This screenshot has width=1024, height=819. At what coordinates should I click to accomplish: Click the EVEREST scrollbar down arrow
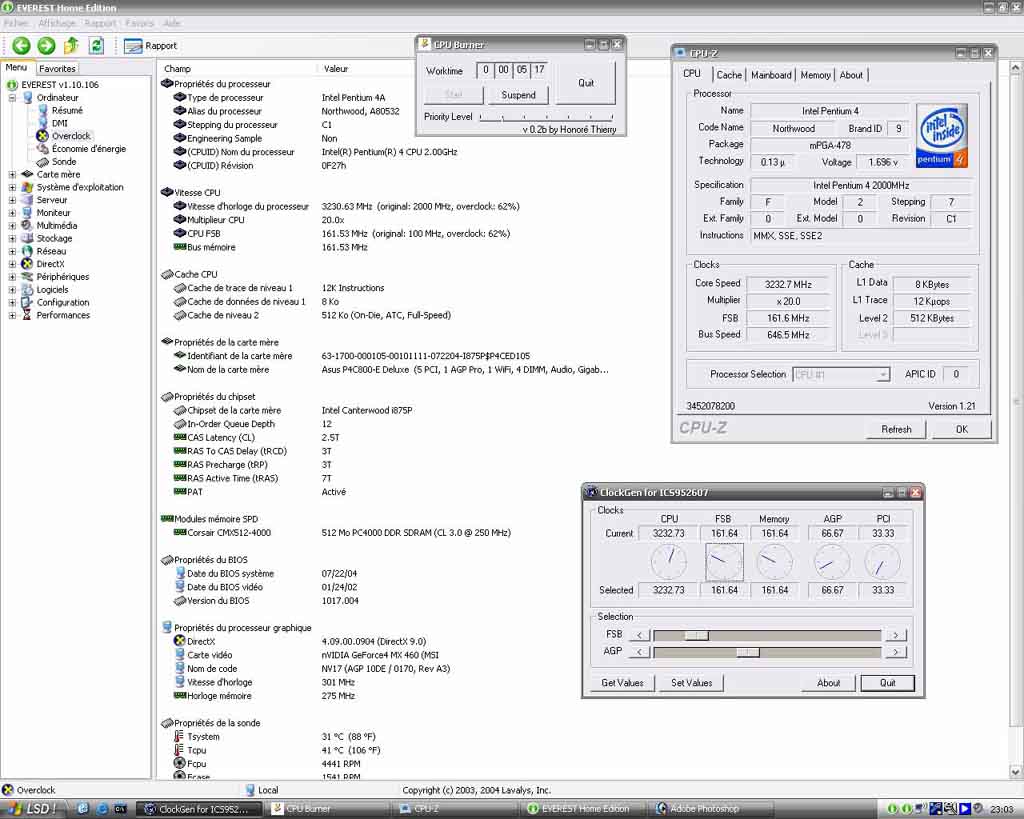tap(1016, 772)
